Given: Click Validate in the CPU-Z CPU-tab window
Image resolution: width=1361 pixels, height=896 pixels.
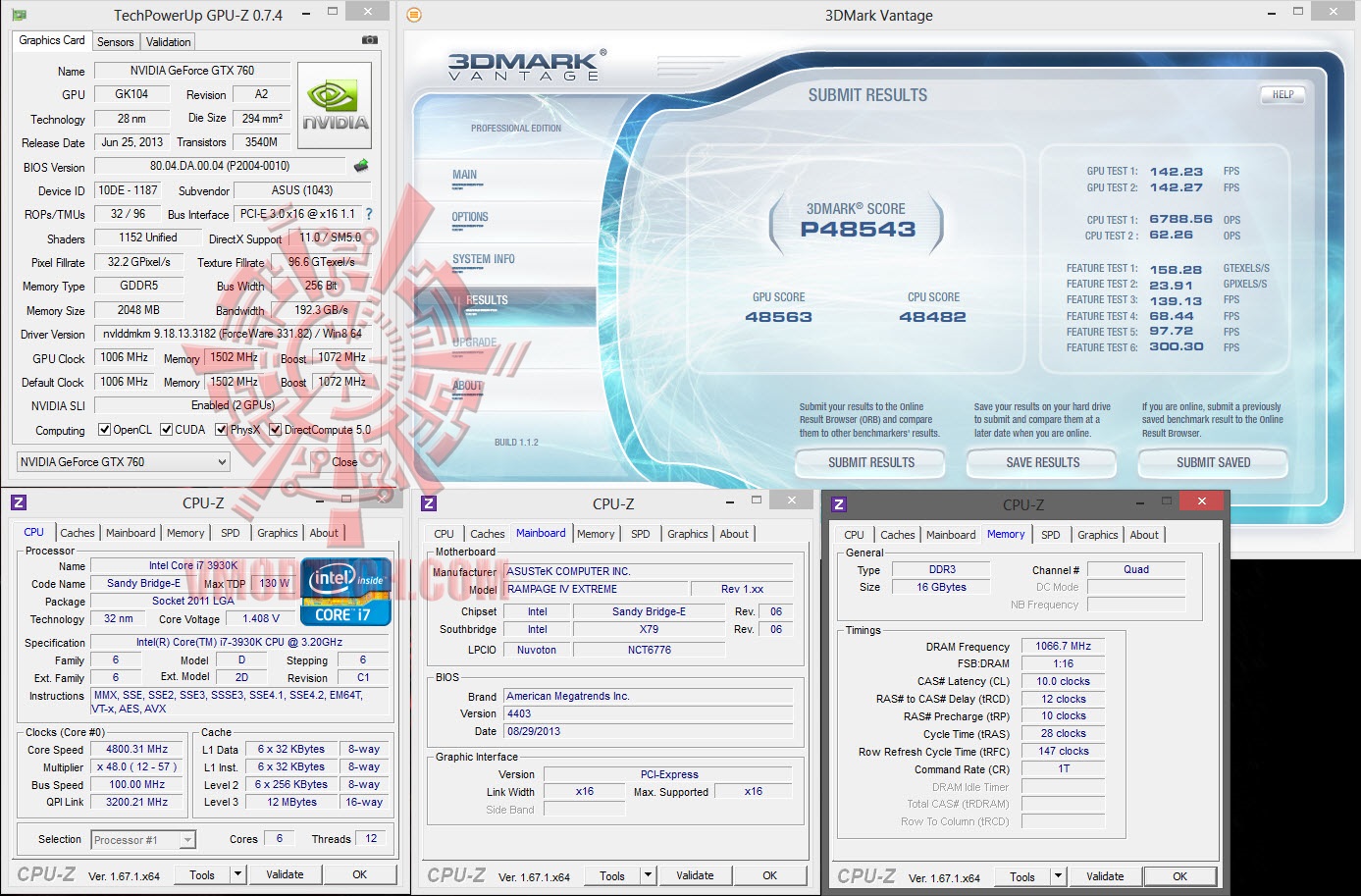Looking at the screenshot, I should [285, 874].
